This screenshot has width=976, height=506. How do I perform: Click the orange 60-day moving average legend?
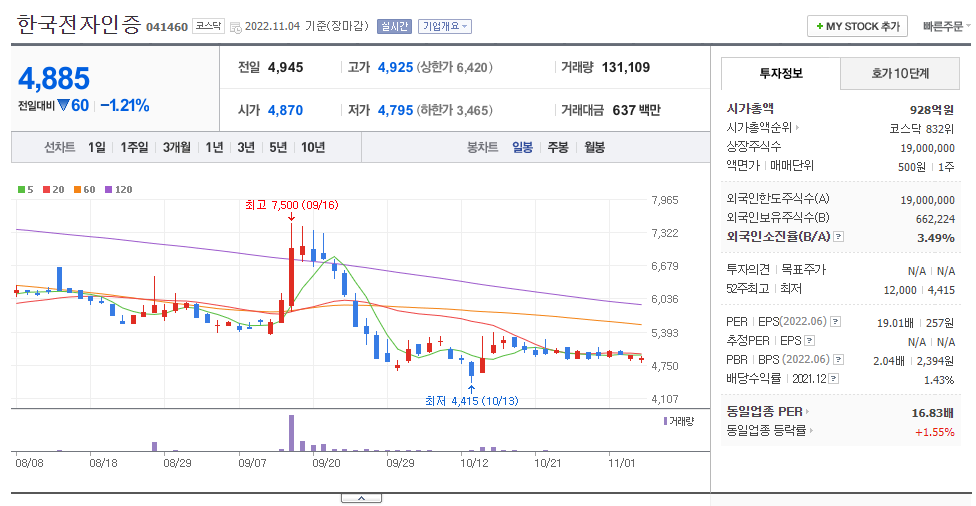tap(85, 189)
